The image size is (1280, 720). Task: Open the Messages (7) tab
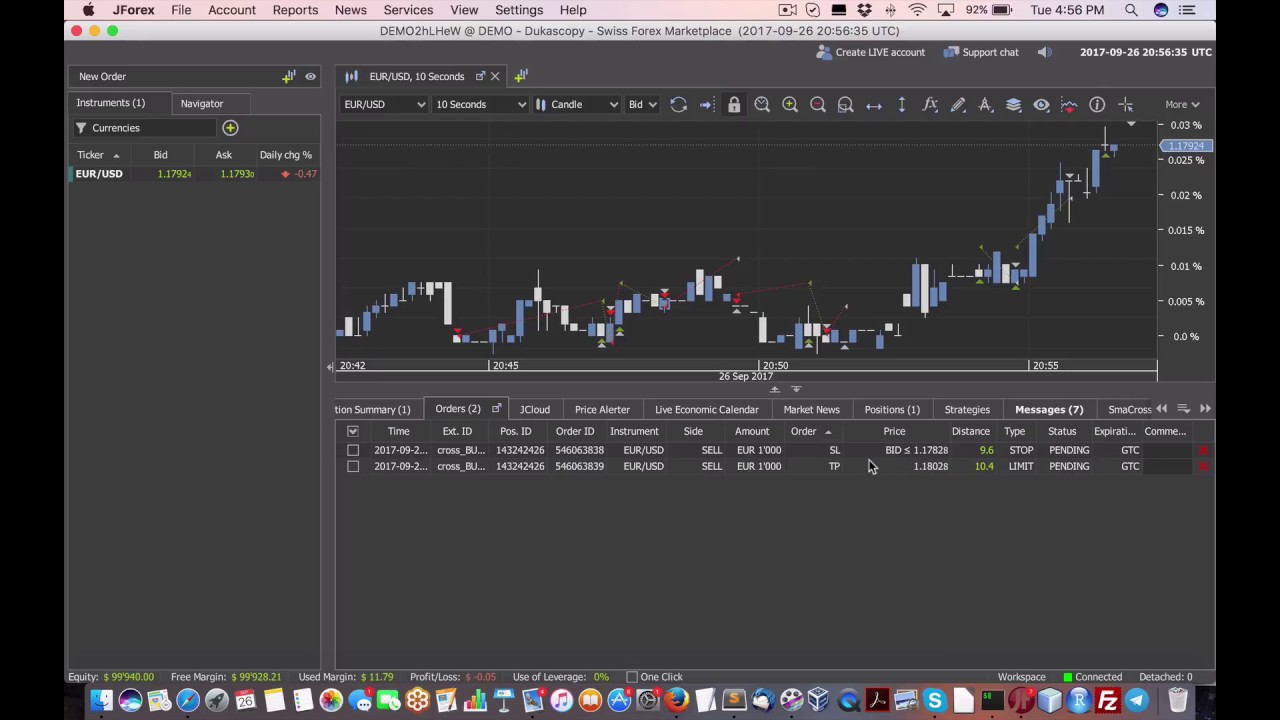(x=1049, y=409)
